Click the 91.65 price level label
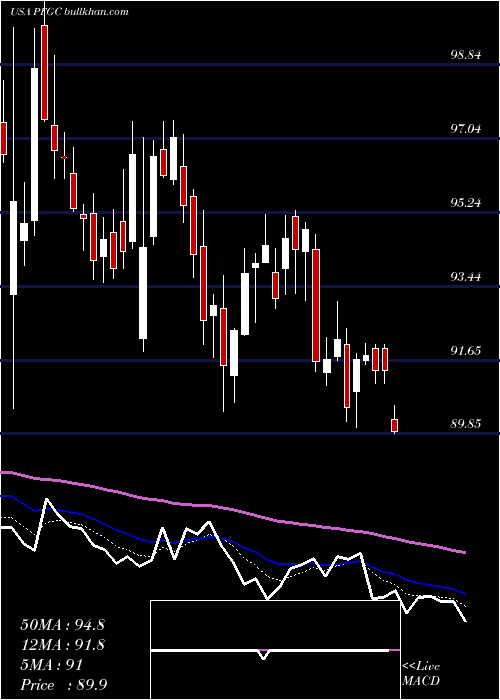 (x=466, y=350)
